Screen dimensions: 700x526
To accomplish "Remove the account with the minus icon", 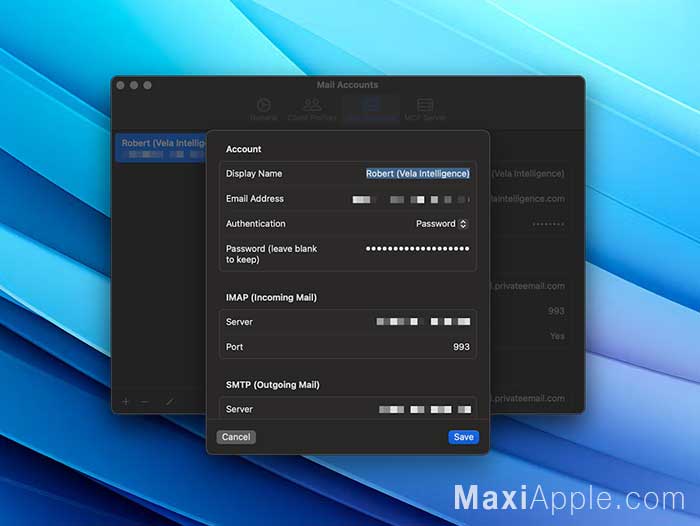I will pyautogui.click(x=144, y=402).
